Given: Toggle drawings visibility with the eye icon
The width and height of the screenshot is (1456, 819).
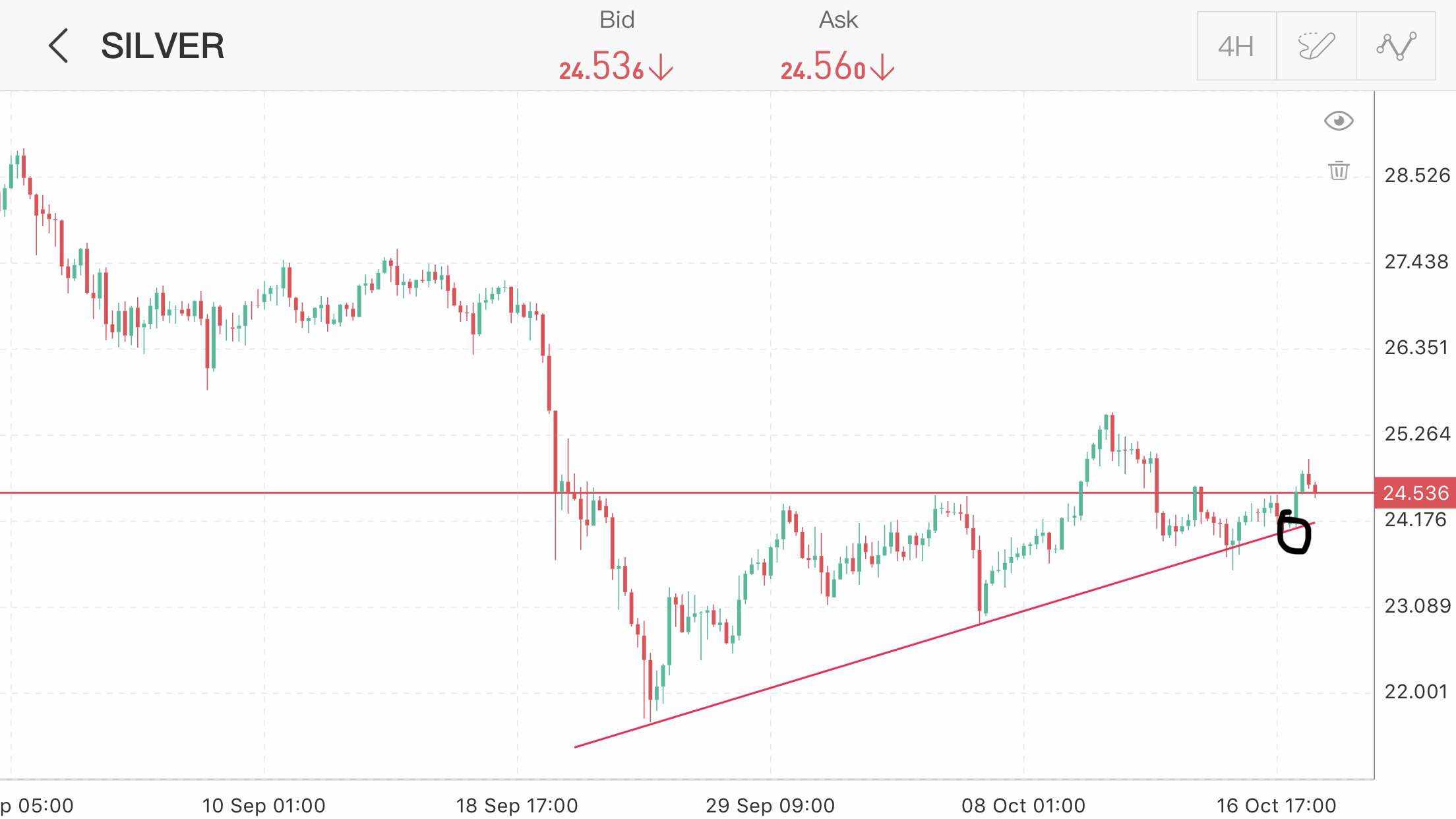Looking at the screenshot, I should pyautogui.click(x=1339, y=121).
